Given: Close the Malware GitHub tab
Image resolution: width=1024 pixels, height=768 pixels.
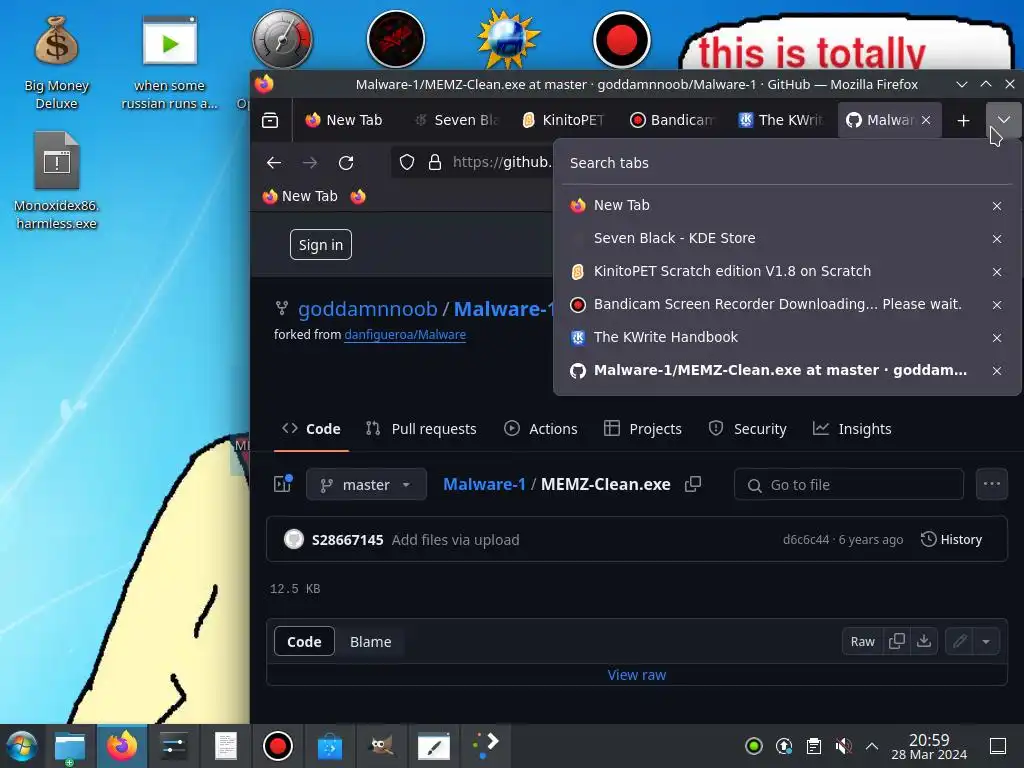Looking at the screenshot, I should [x=926, y=120].
